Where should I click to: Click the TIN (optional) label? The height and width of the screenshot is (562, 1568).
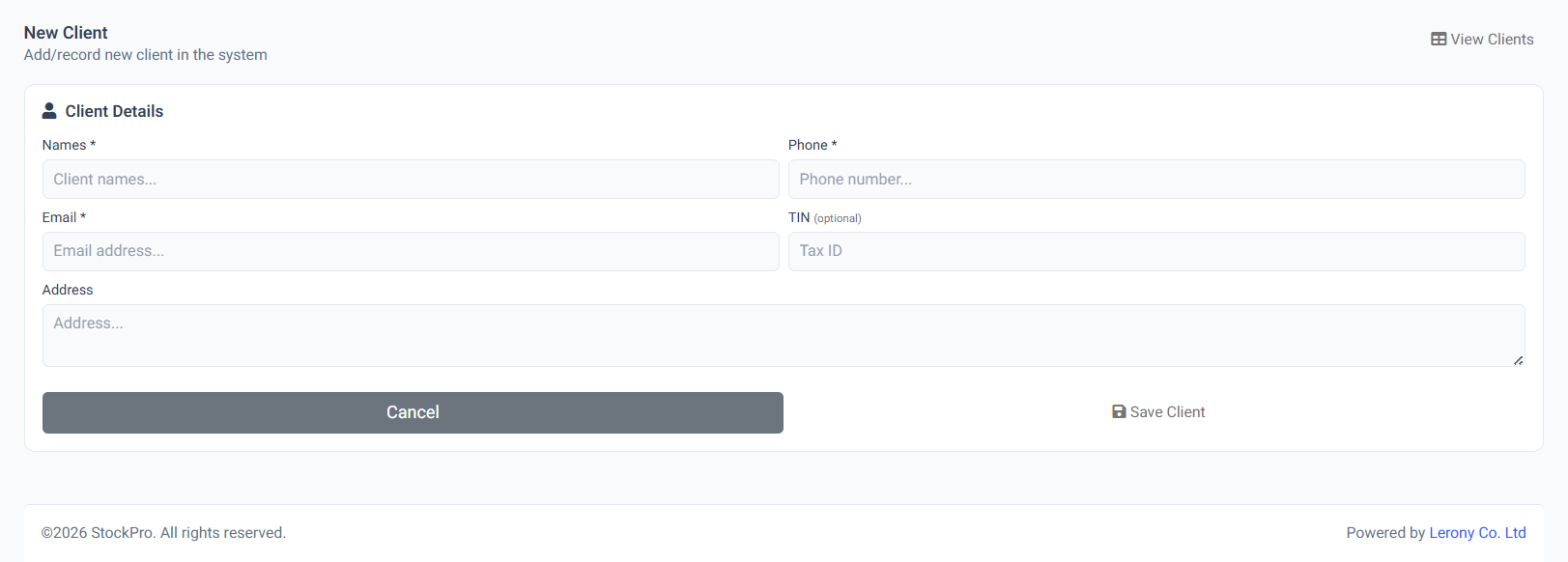pyautogui.click(x=824, y=217)
